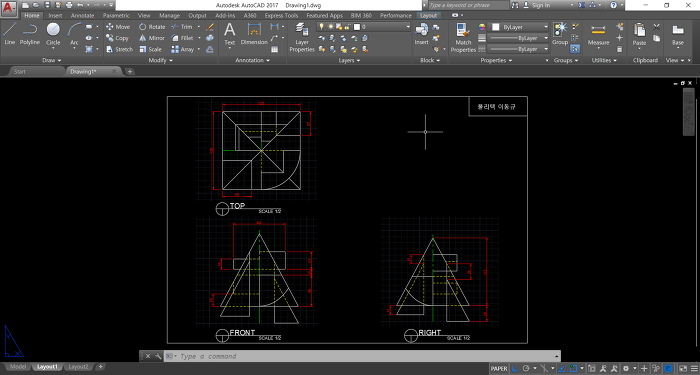Select the Line tool
This screenshot has width=700, height=375.
tap(9, 34)
